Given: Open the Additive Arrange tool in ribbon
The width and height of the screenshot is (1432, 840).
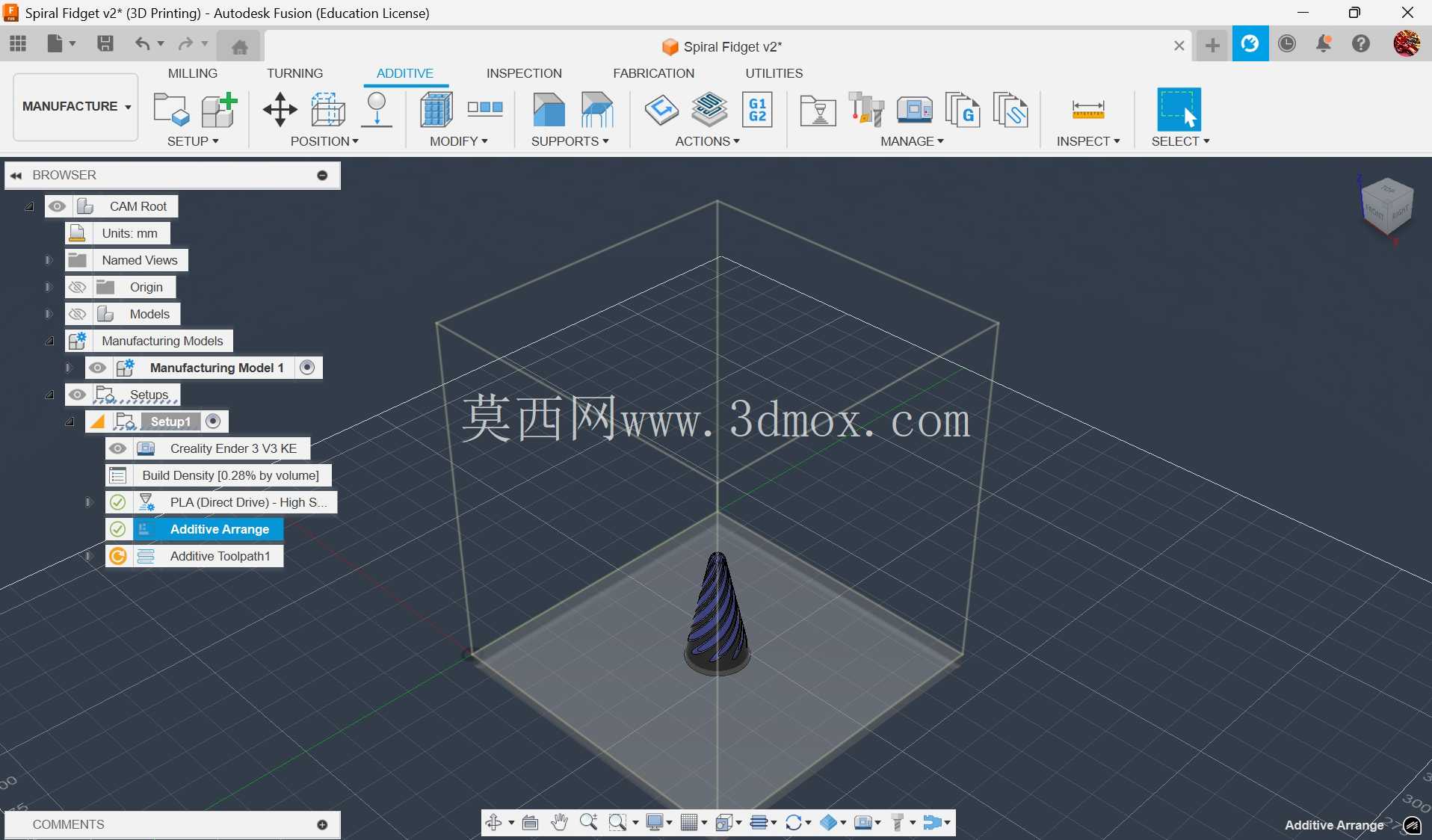Looking at the screenshot, I should tap(328, 110).
